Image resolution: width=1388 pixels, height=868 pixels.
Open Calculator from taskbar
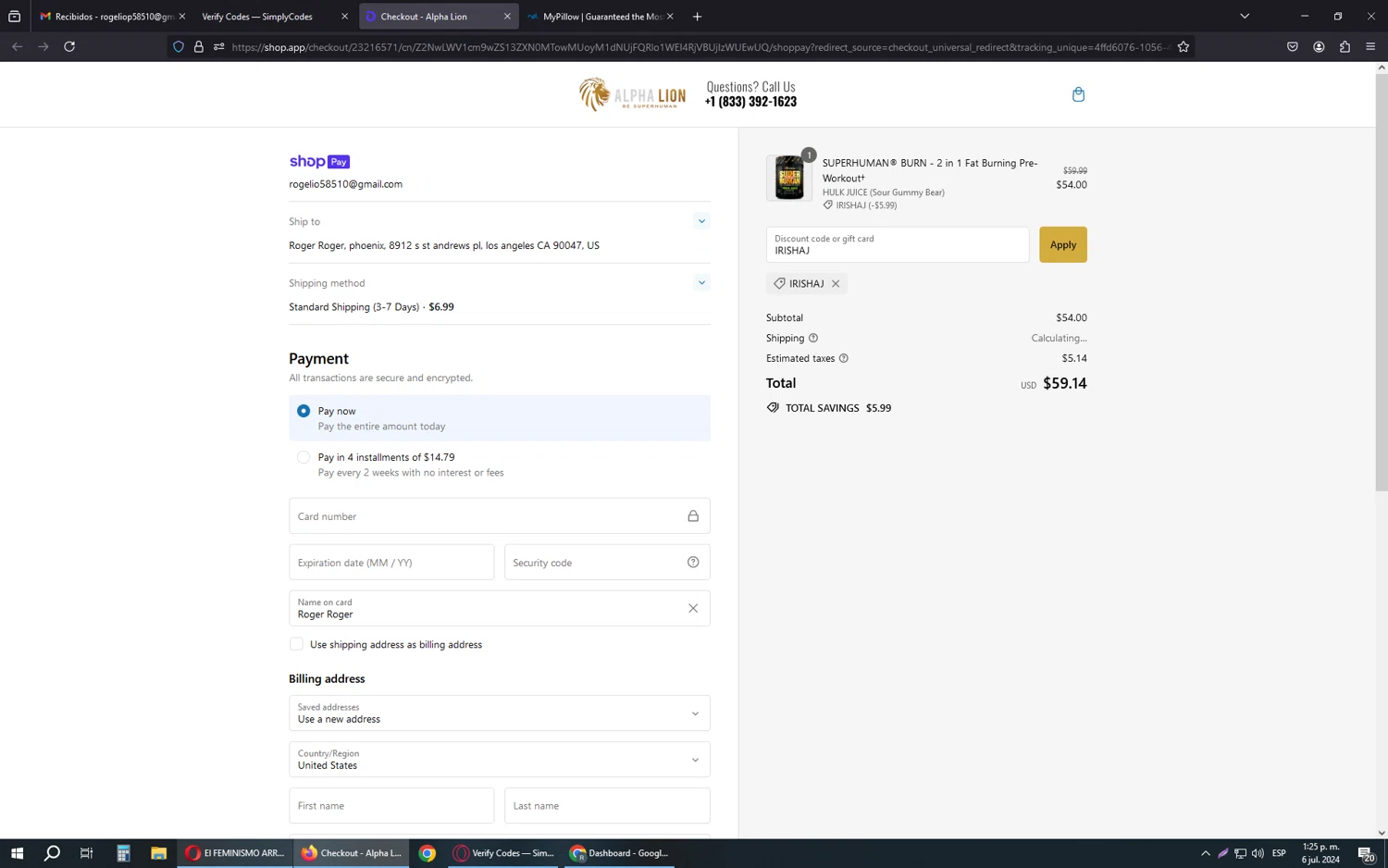(x=123, y=853)
